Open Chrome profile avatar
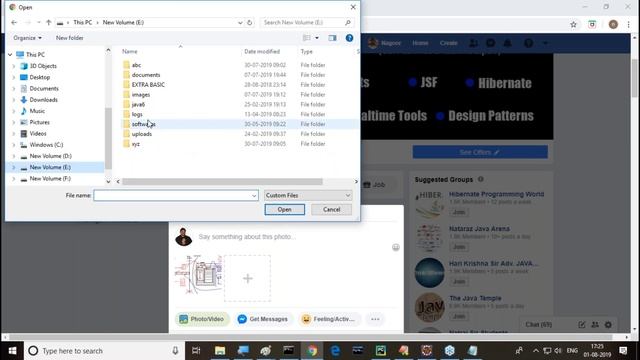Screen dimensions: 640x360 click(613, 24)
